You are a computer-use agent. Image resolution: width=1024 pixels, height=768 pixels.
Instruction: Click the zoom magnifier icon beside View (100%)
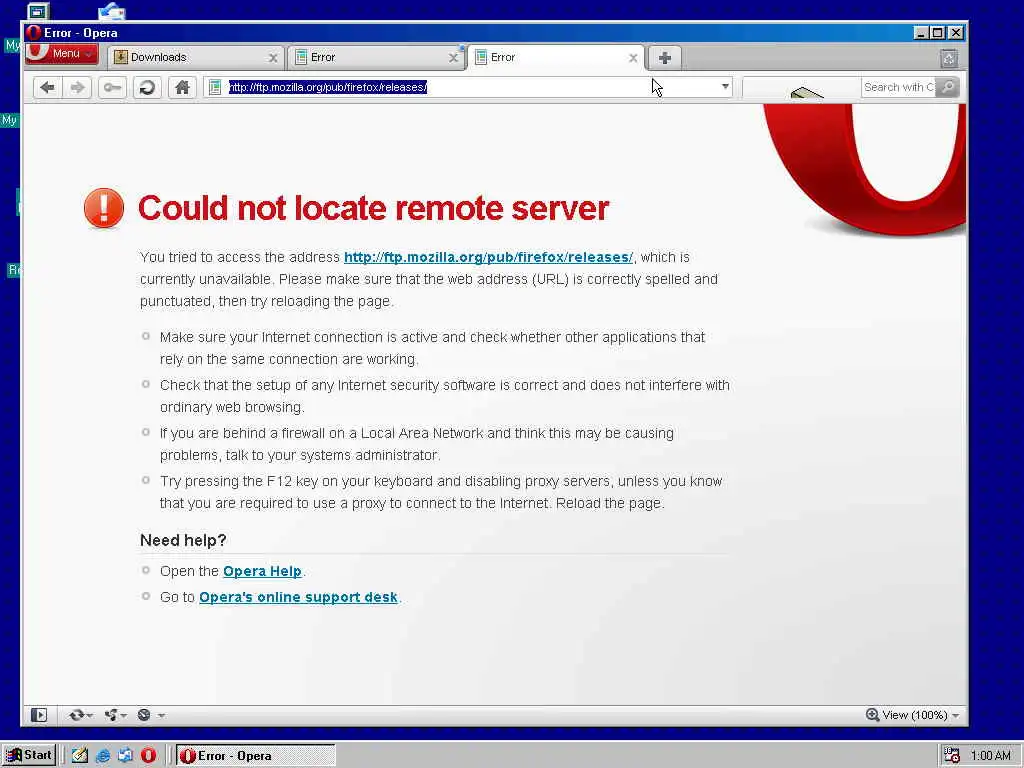point(872,714)
